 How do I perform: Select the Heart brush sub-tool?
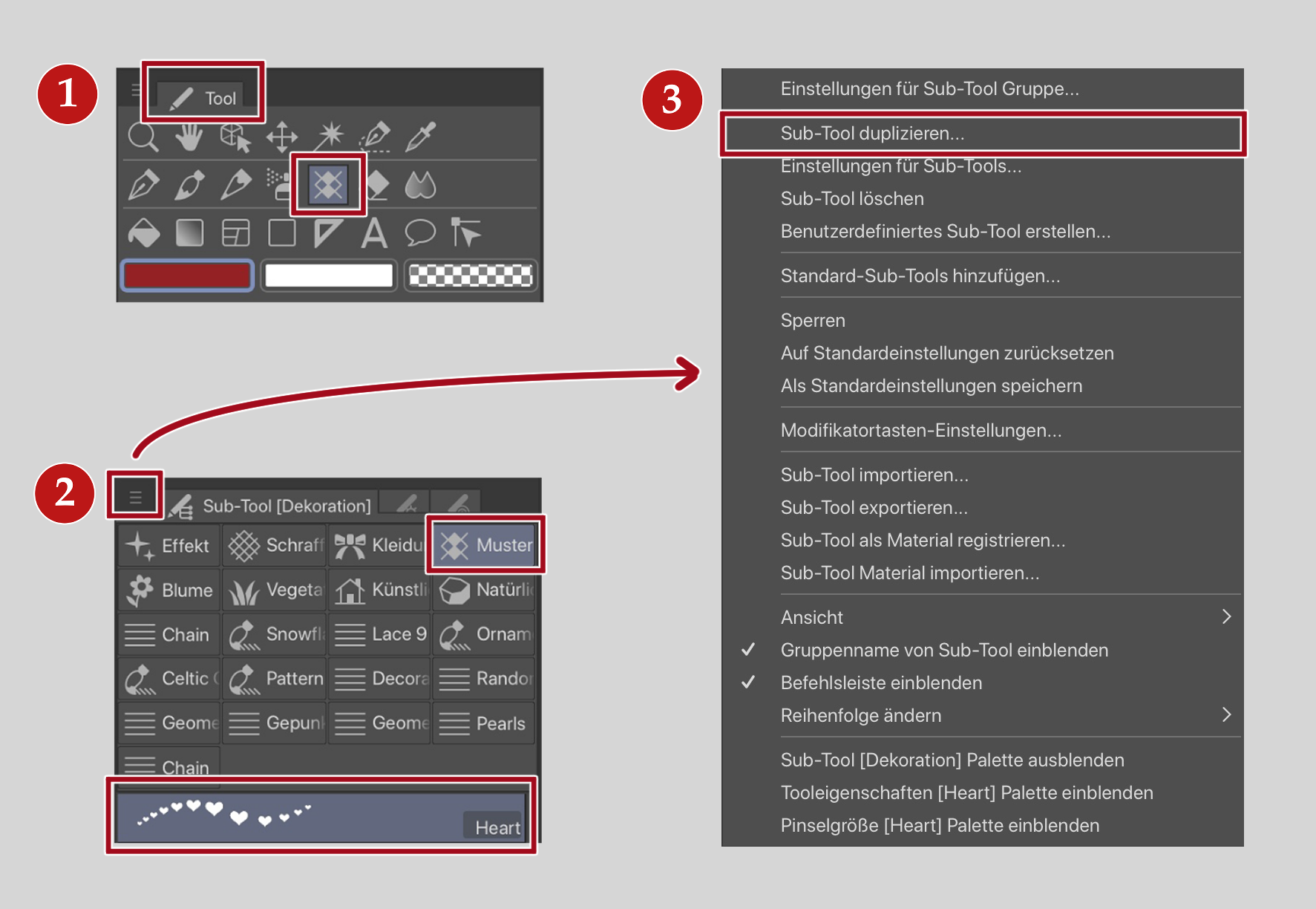[321, 817]
